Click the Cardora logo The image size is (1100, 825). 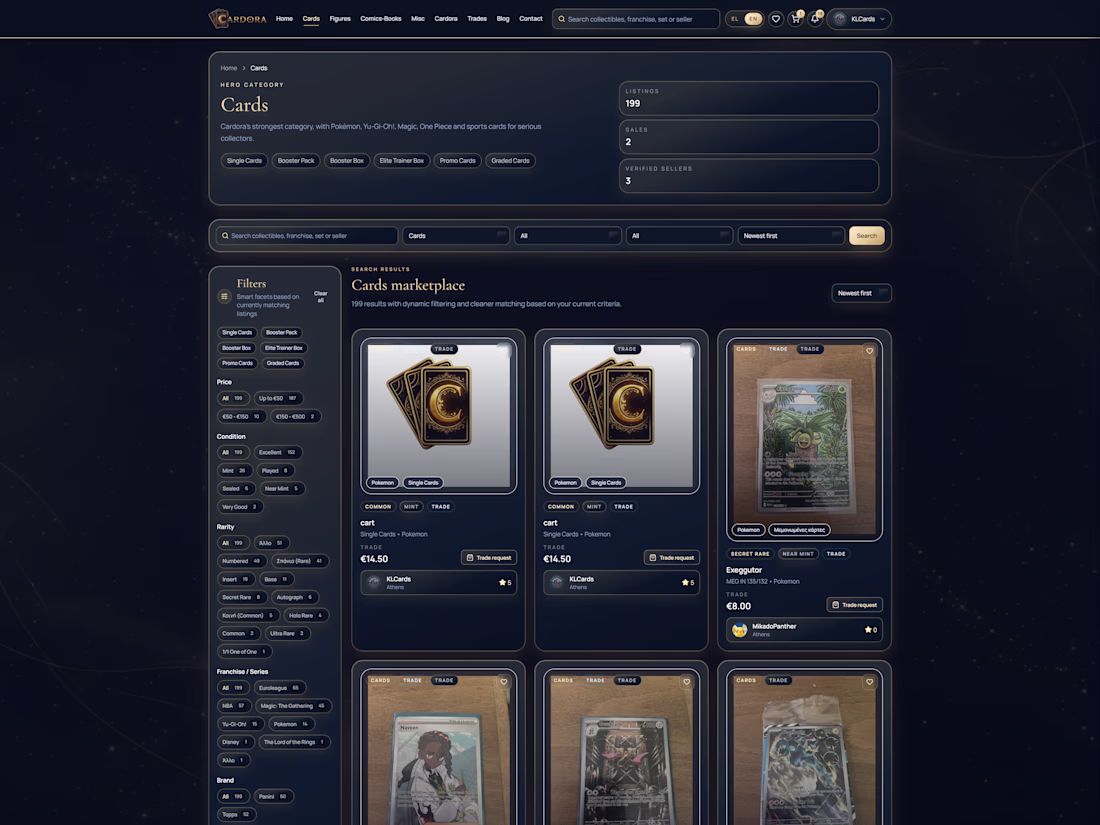(238, 19)
